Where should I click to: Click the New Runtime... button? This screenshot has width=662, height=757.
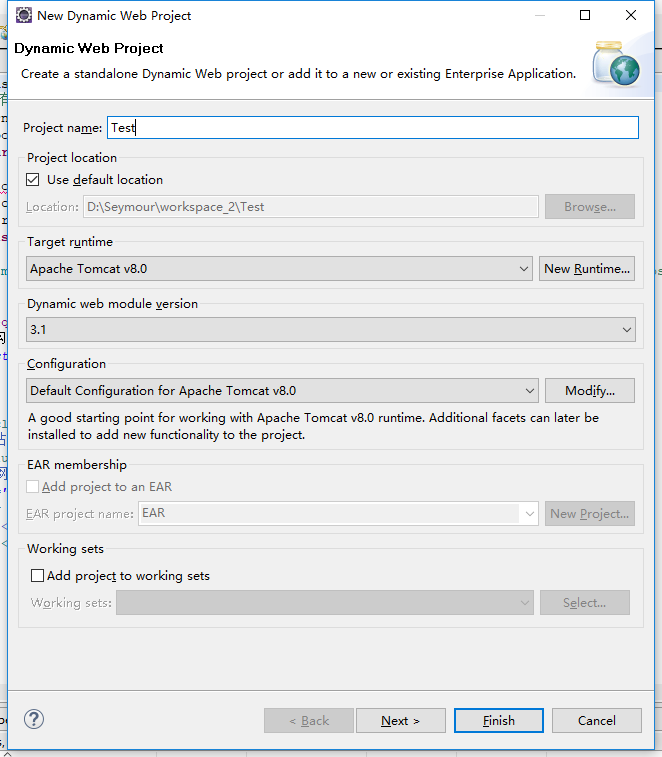point(587,268)
